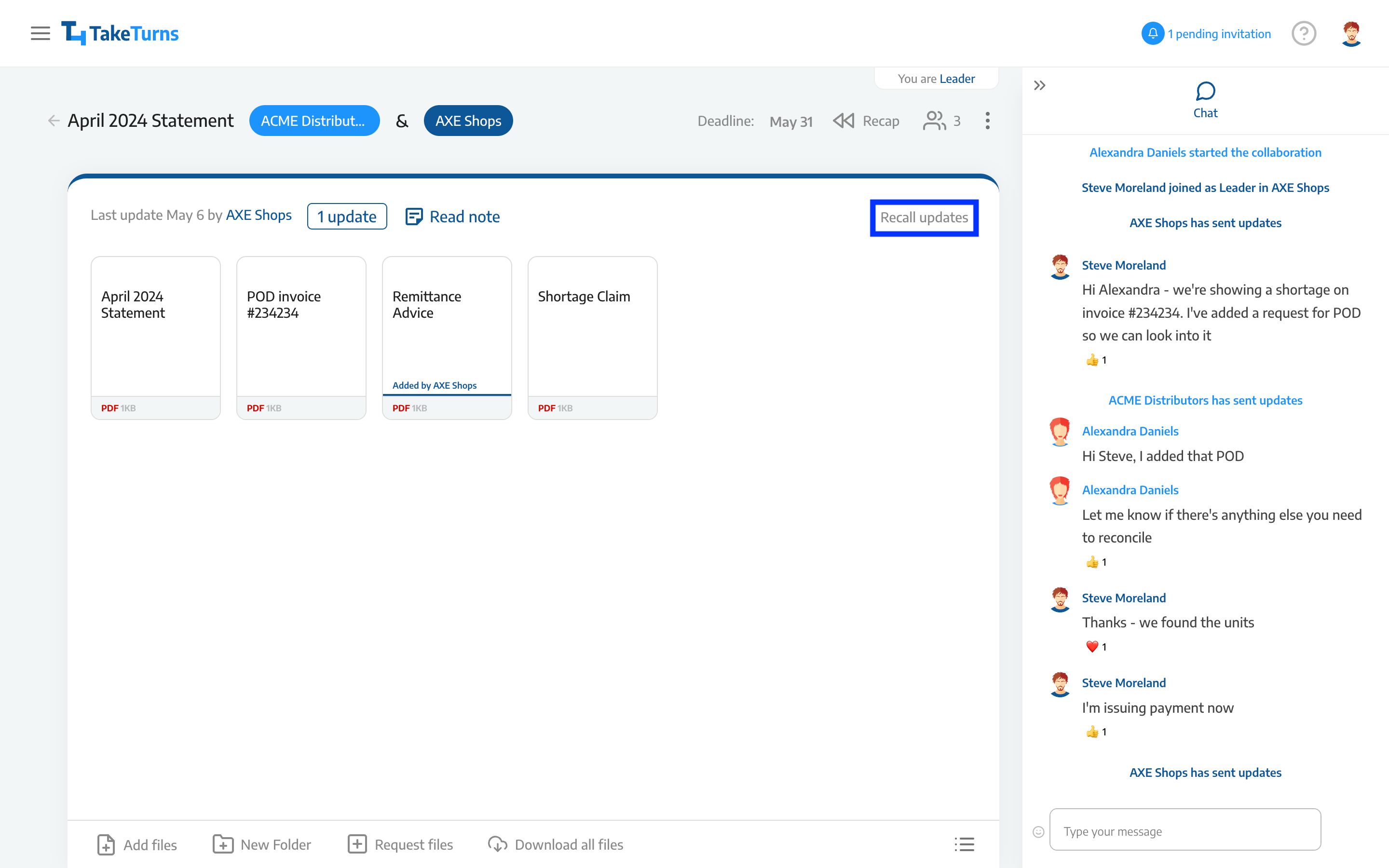Image resolution: width=1389 pixels, height=868 pixels.
Task: Click Alexandra Daniels' avatar on 'added that POD'
Action: [x=1060, y=432]
